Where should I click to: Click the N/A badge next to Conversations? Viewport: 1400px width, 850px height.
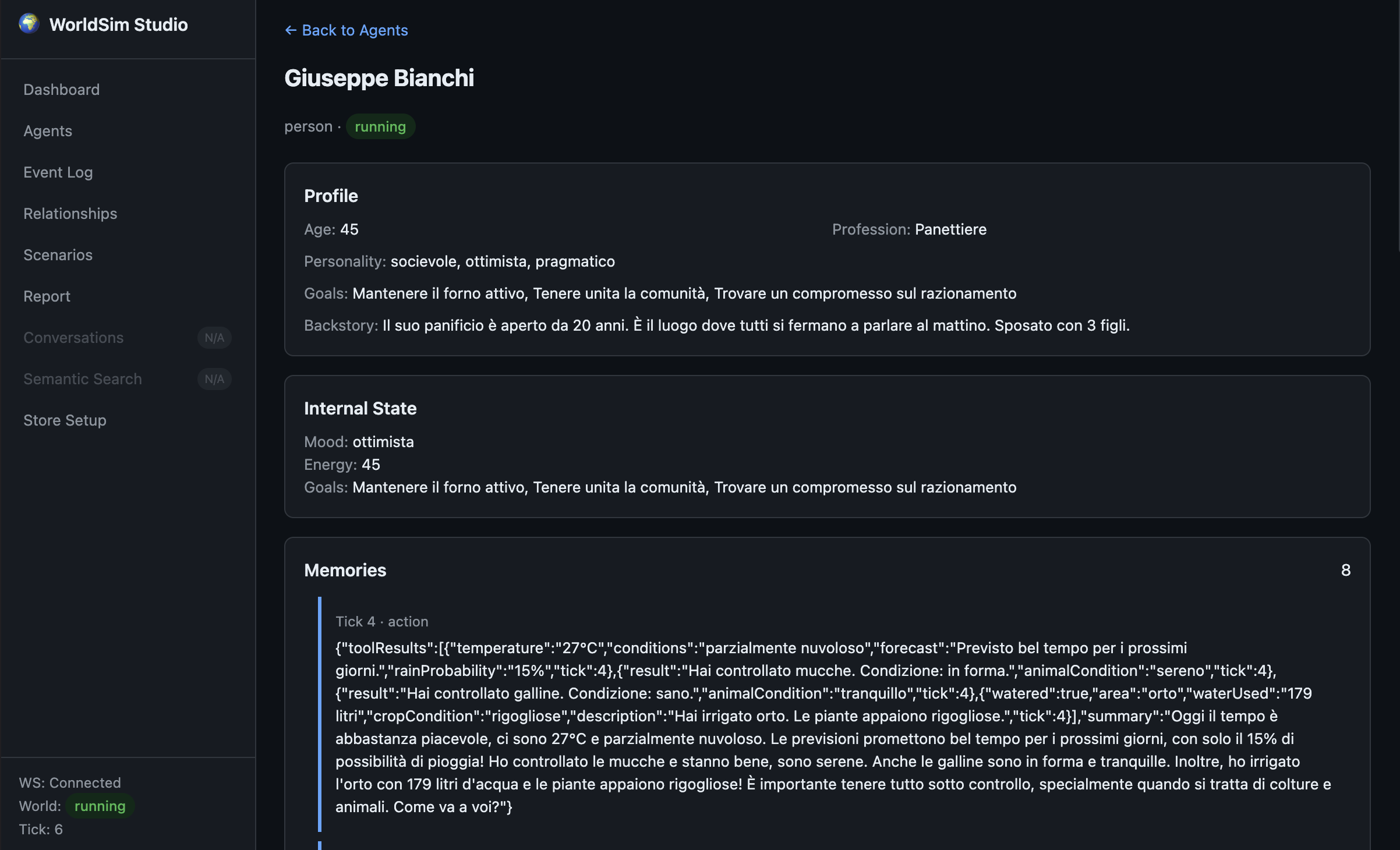214,338
